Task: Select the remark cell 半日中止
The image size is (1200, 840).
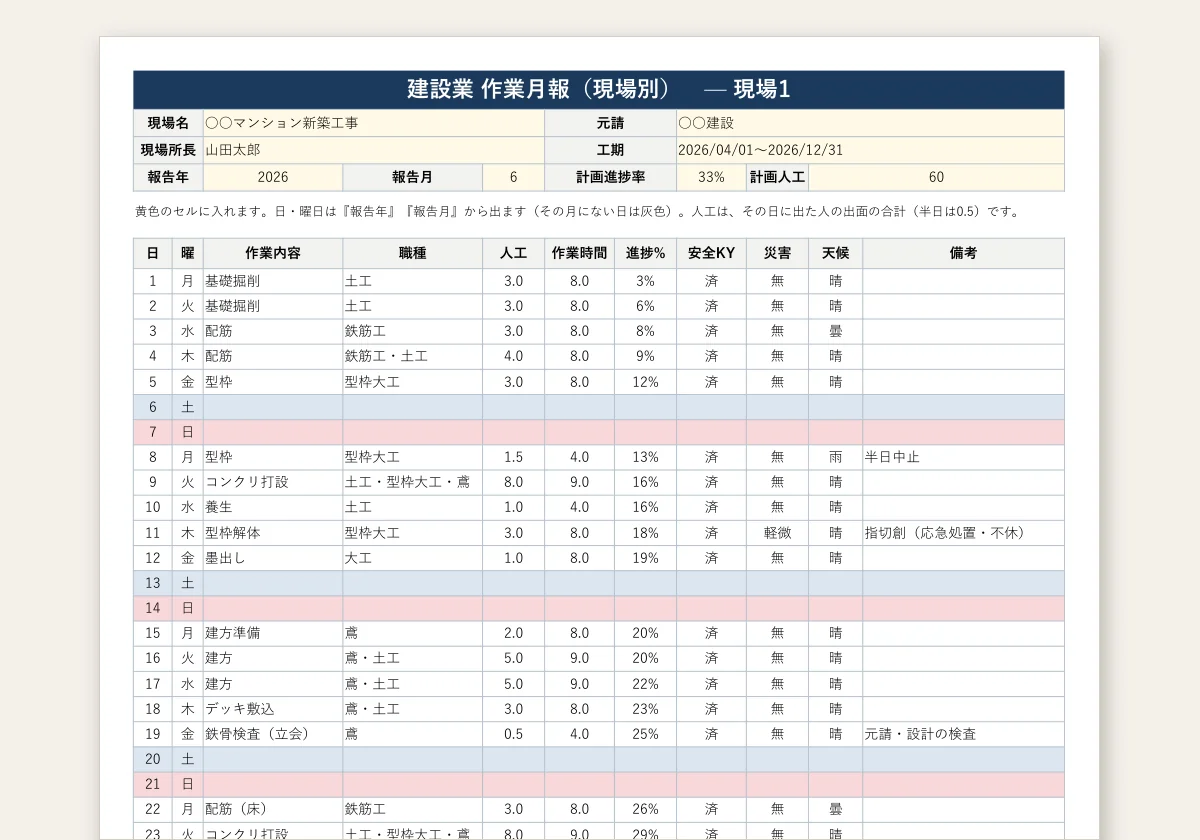Action: pos(963,457)
